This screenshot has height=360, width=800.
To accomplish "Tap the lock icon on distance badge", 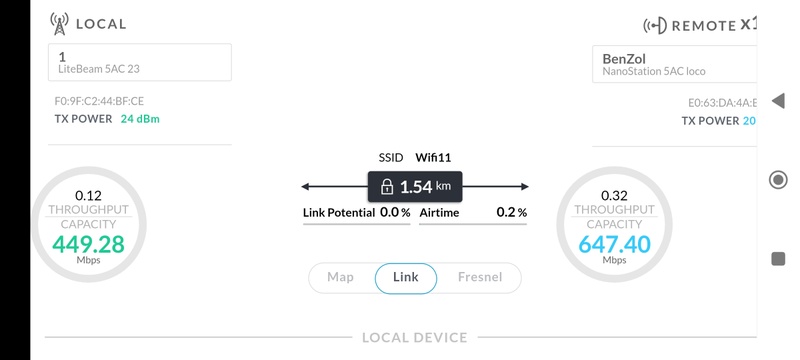I will (387, 187).
